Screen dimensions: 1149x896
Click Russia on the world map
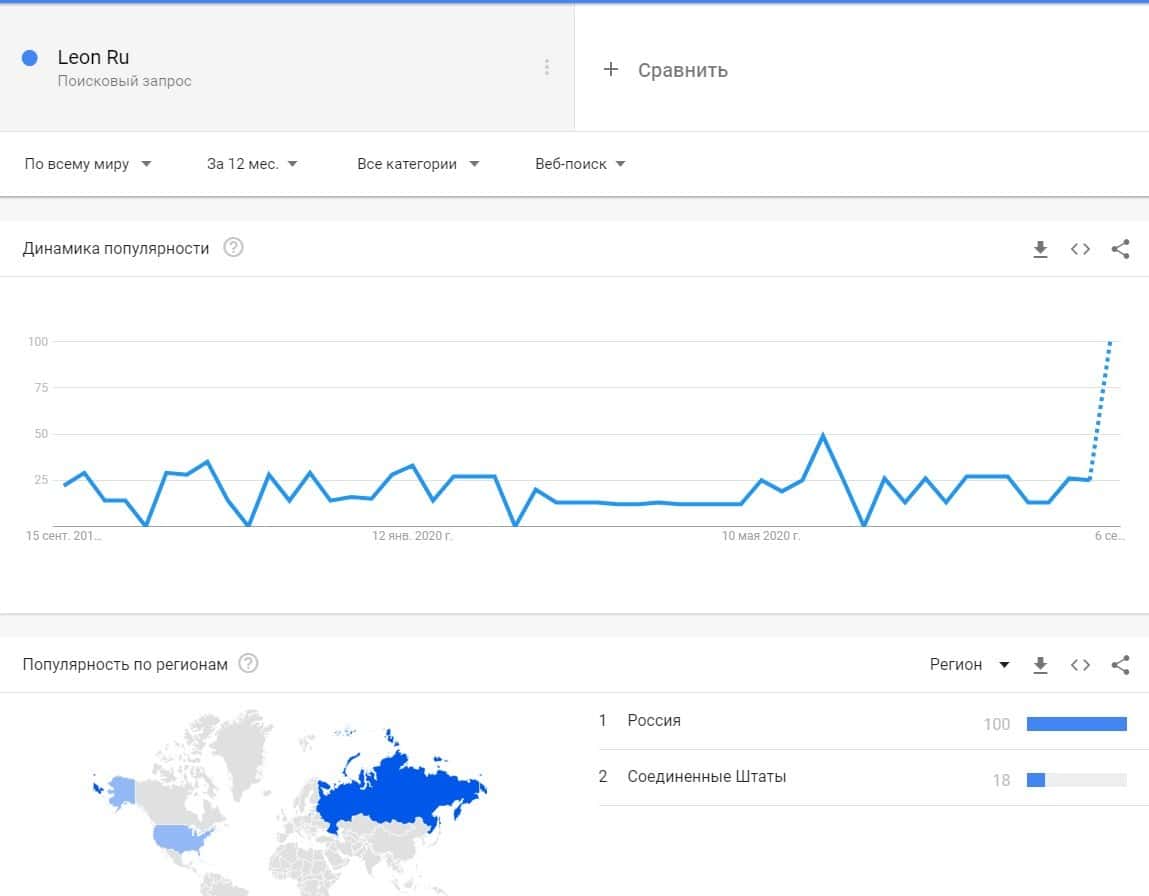pyautogui.click(x=400, y=790)
